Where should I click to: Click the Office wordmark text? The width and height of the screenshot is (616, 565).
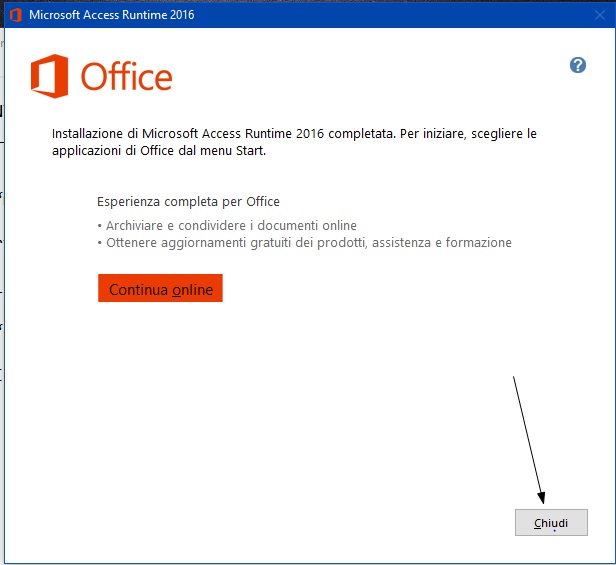pyautogui.click(x=126, y=77)
